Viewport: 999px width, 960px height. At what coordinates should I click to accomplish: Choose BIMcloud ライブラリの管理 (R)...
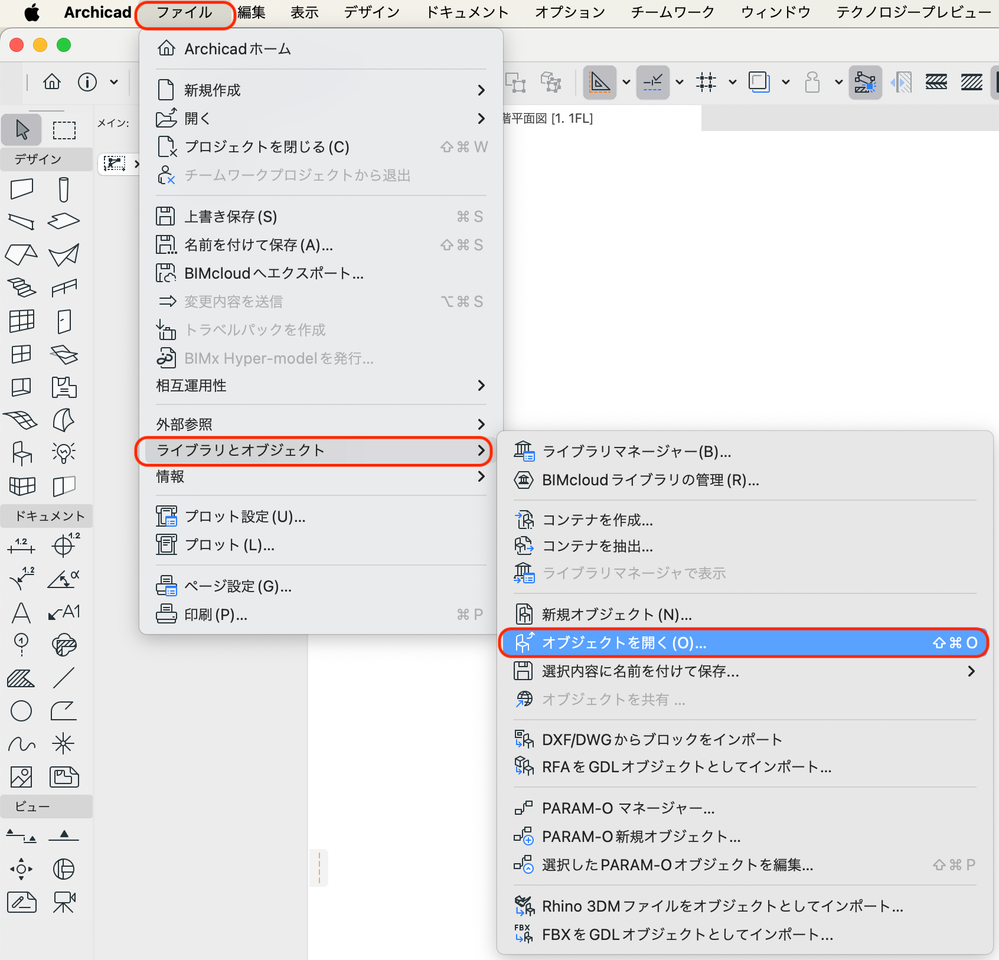[x=745, y=480]
